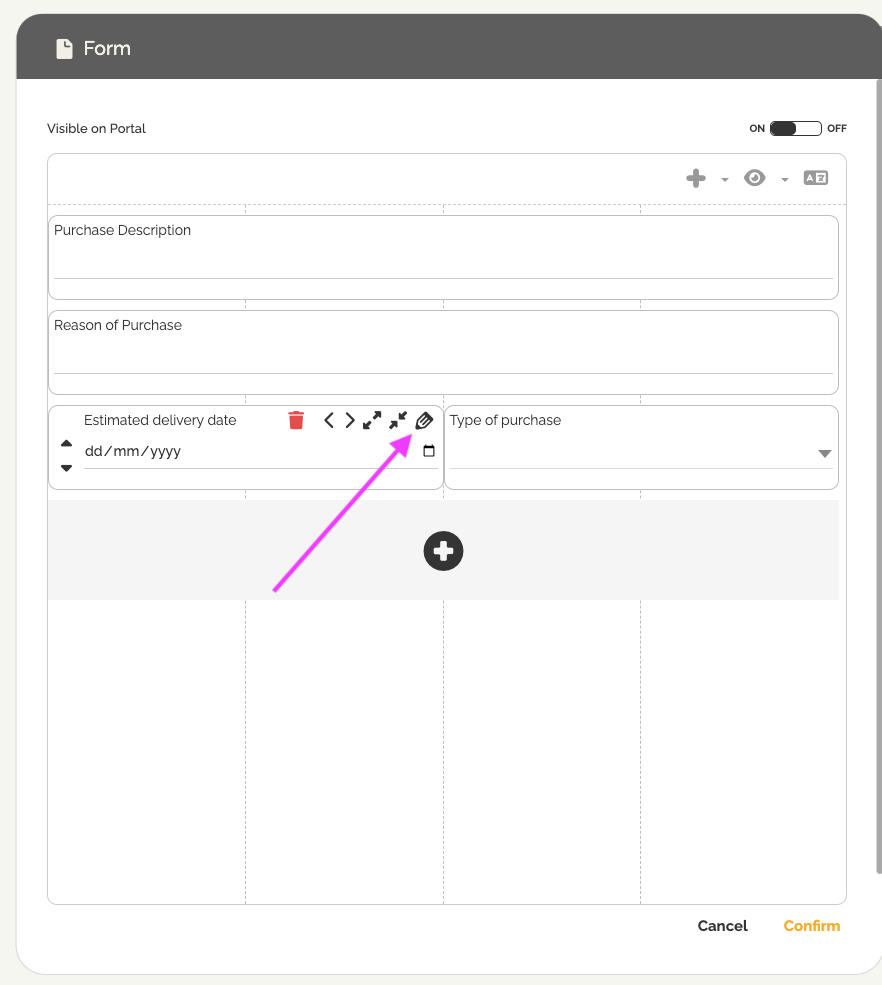The image size is (882, 985).
Task: Confirm the form changes
Action: (x=811, y=926)
